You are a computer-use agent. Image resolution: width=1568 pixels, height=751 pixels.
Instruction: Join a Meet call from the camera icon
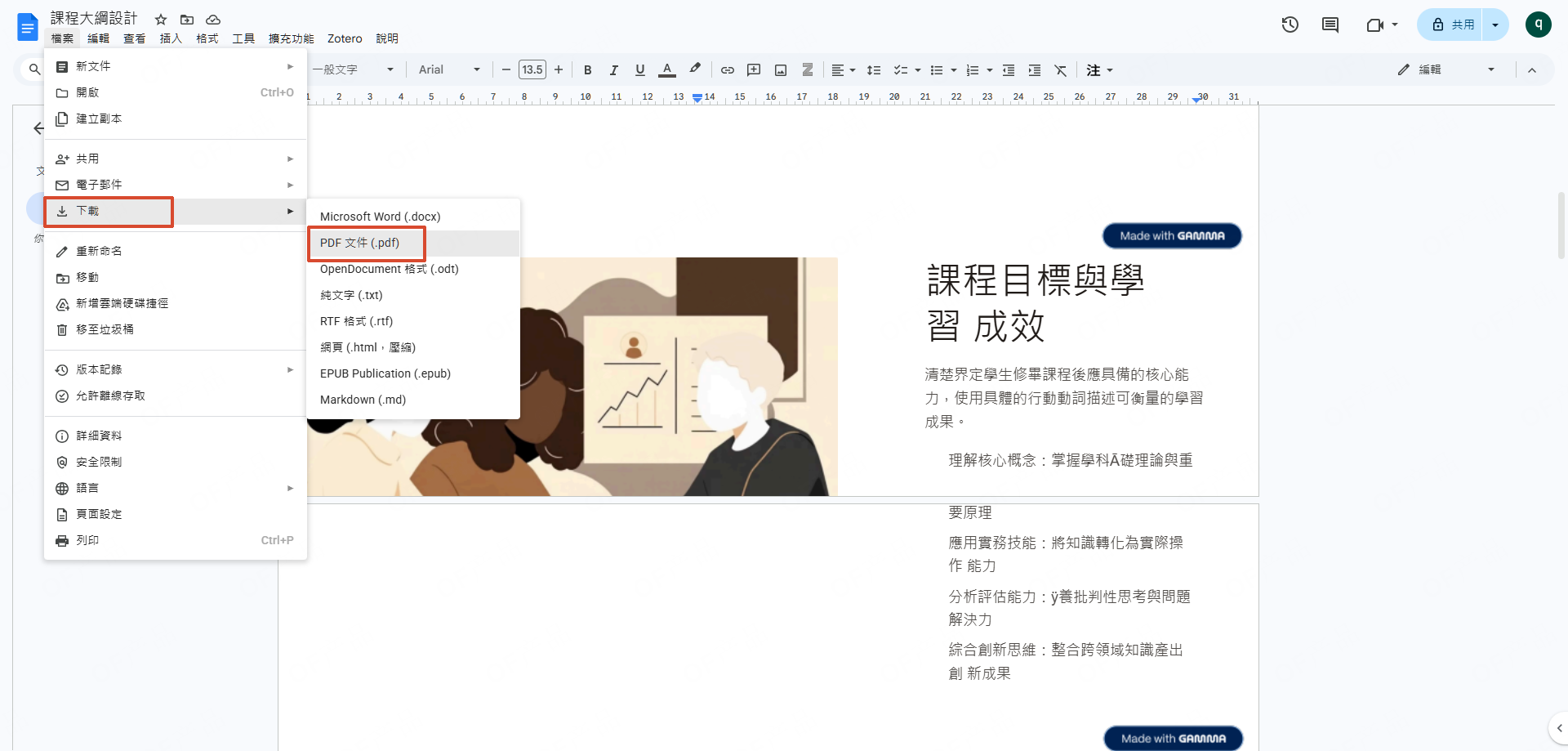(x=1377, y=25)
